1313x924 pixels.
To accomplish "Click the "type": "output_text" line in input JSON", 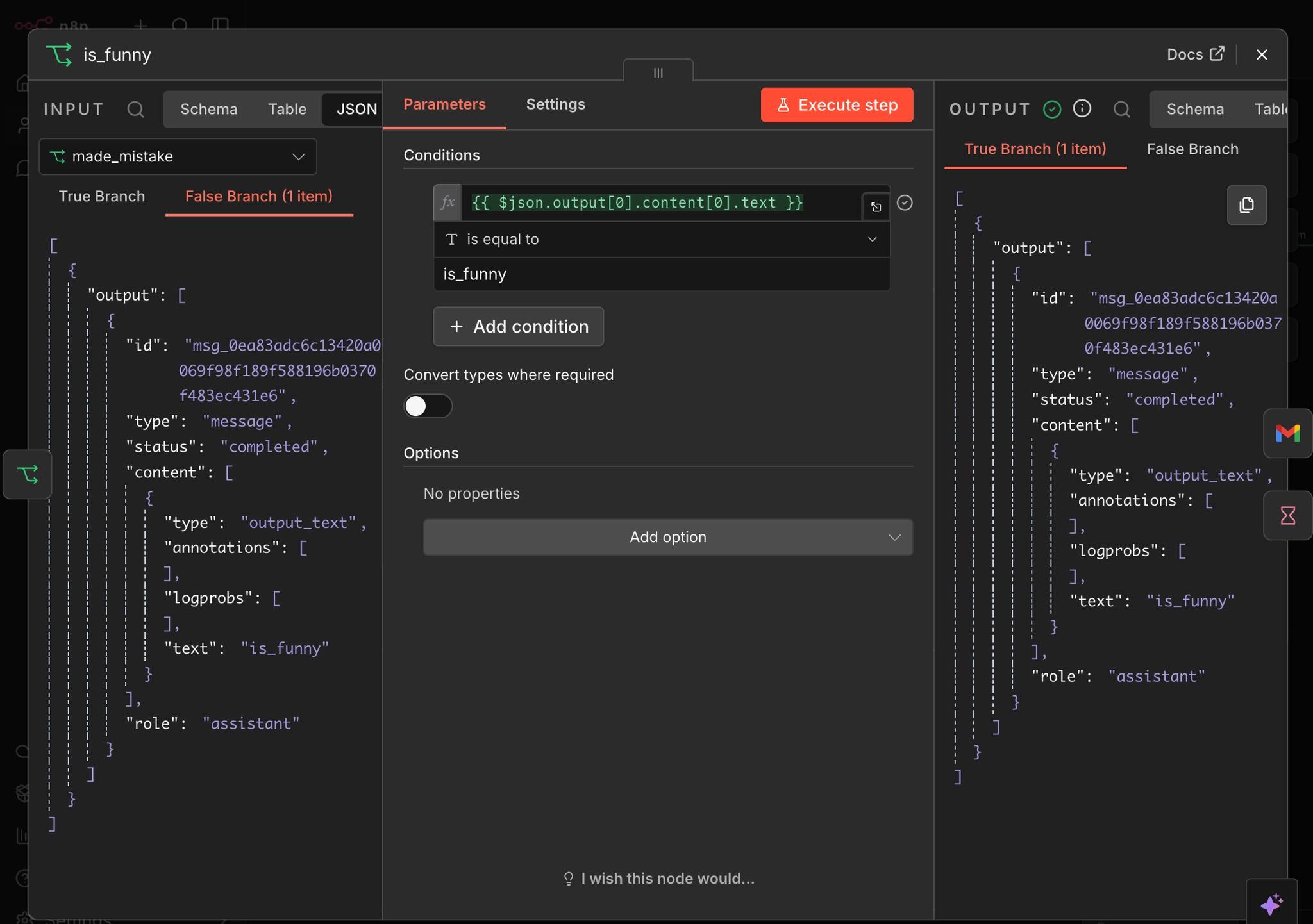I will pyautogui.click(x=265, y=523).
